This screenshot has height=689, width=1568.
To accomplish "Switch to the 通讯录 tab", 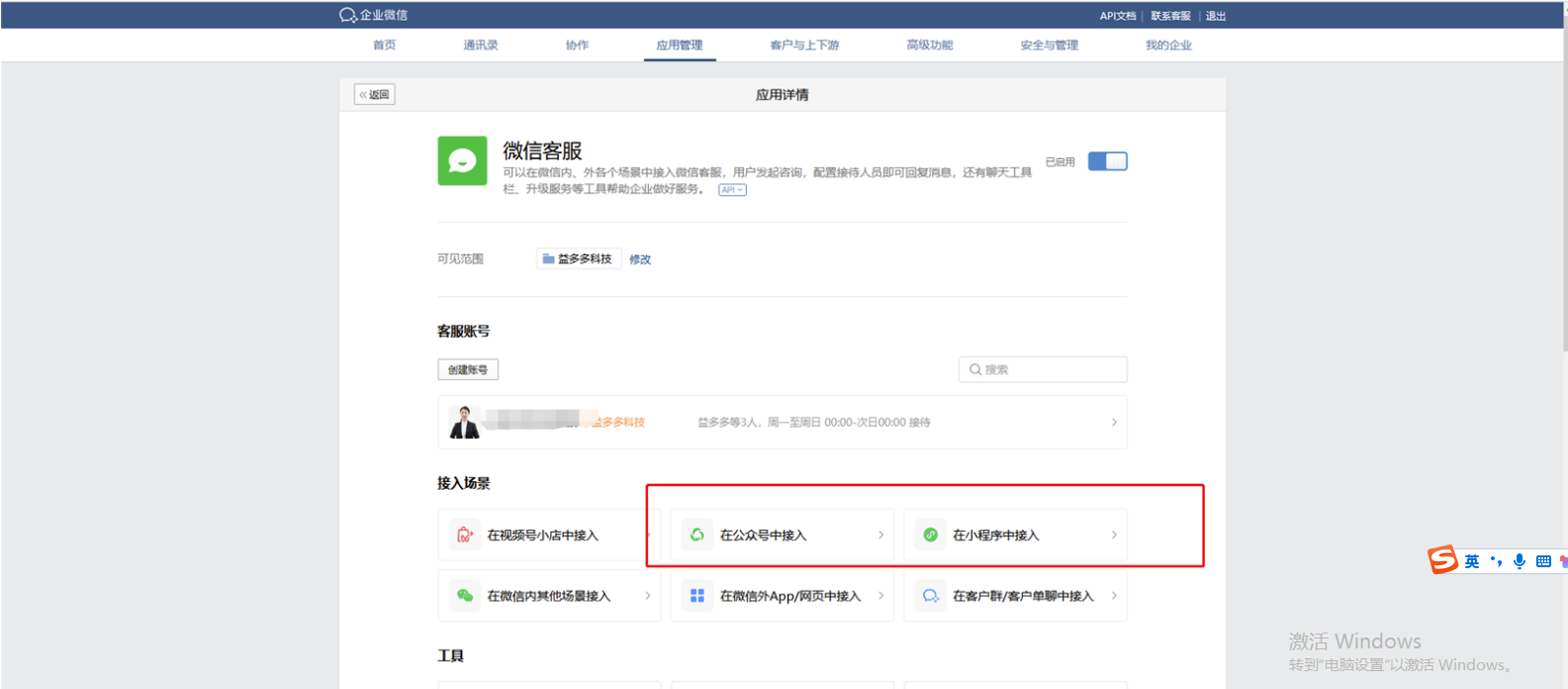I will 481,46.
